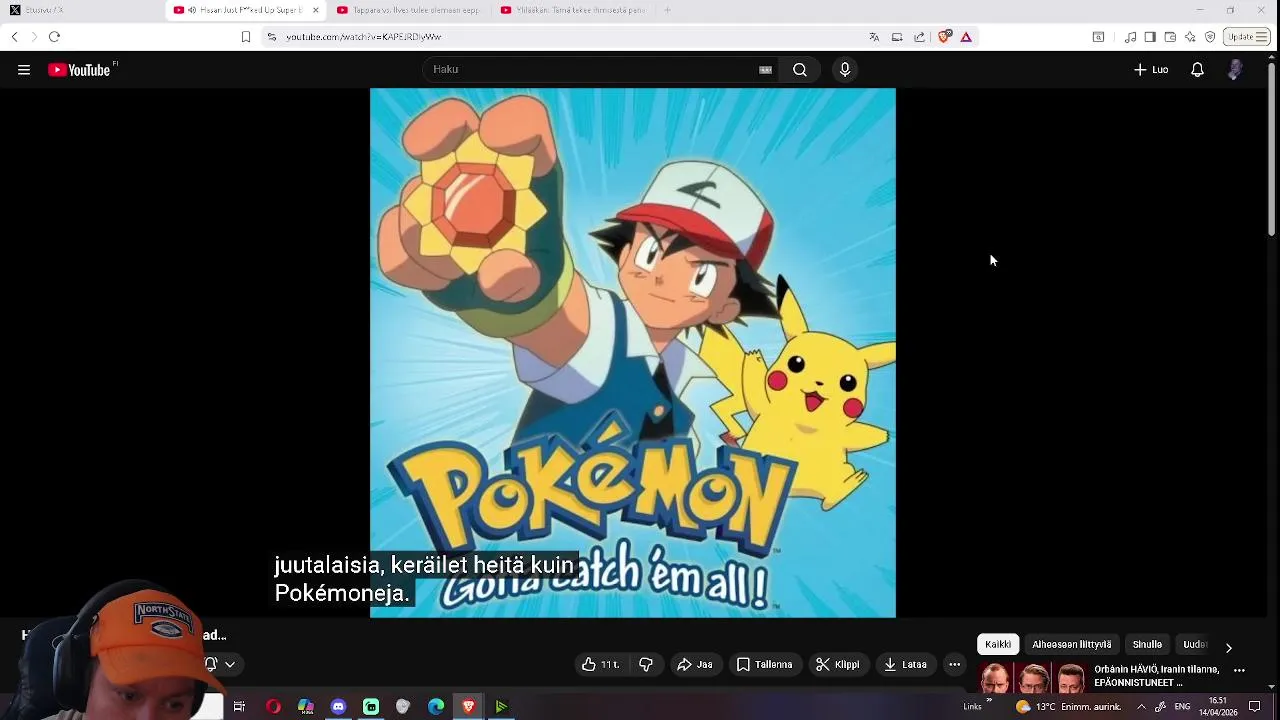Open the on-screen keyboard icon in search box
The image size is (1280, 720).
(x=765, y=70)
